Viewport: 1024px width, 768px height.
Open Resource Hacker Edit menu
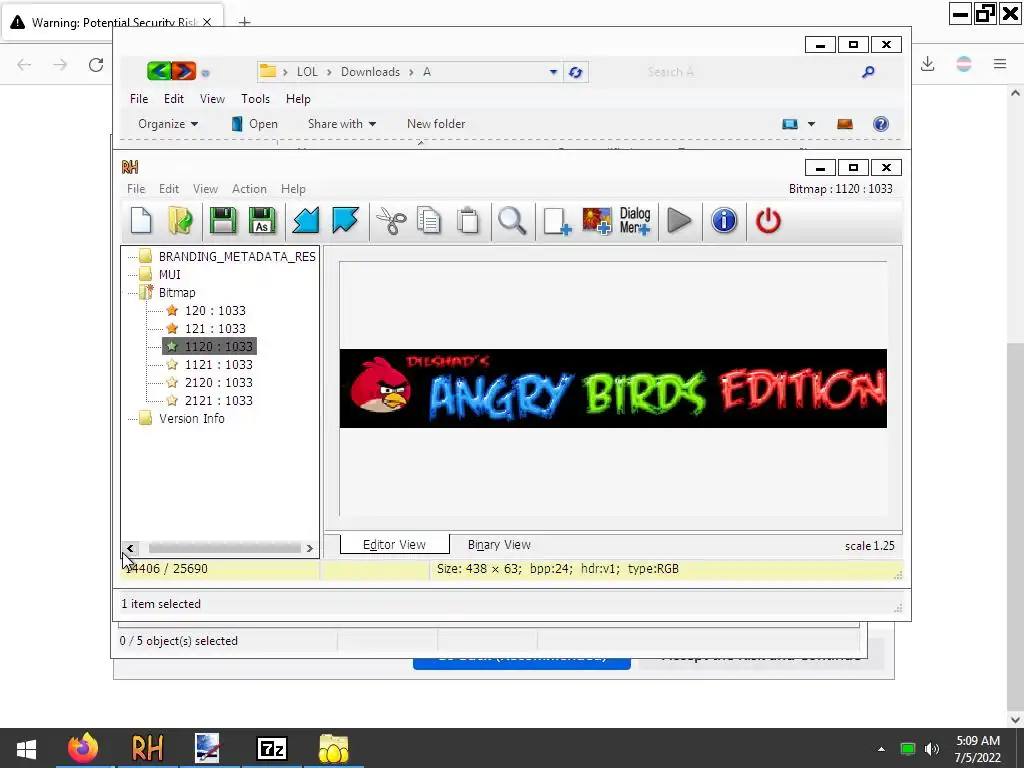point(168,189)
